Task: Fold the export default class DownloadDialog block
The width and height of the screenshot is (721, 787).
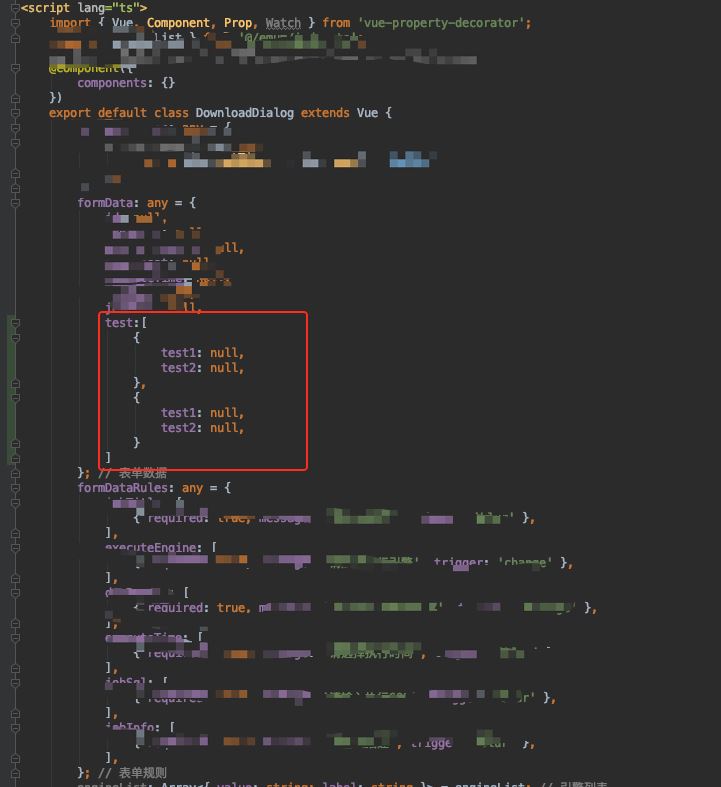Action: [15, 113]
